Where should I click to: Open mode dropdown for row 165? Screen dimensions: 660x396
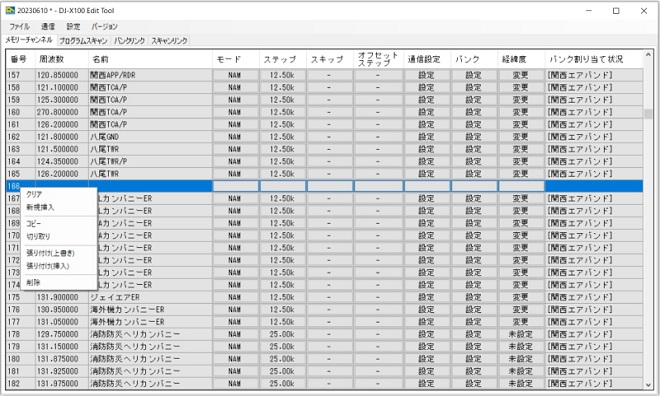235,174
